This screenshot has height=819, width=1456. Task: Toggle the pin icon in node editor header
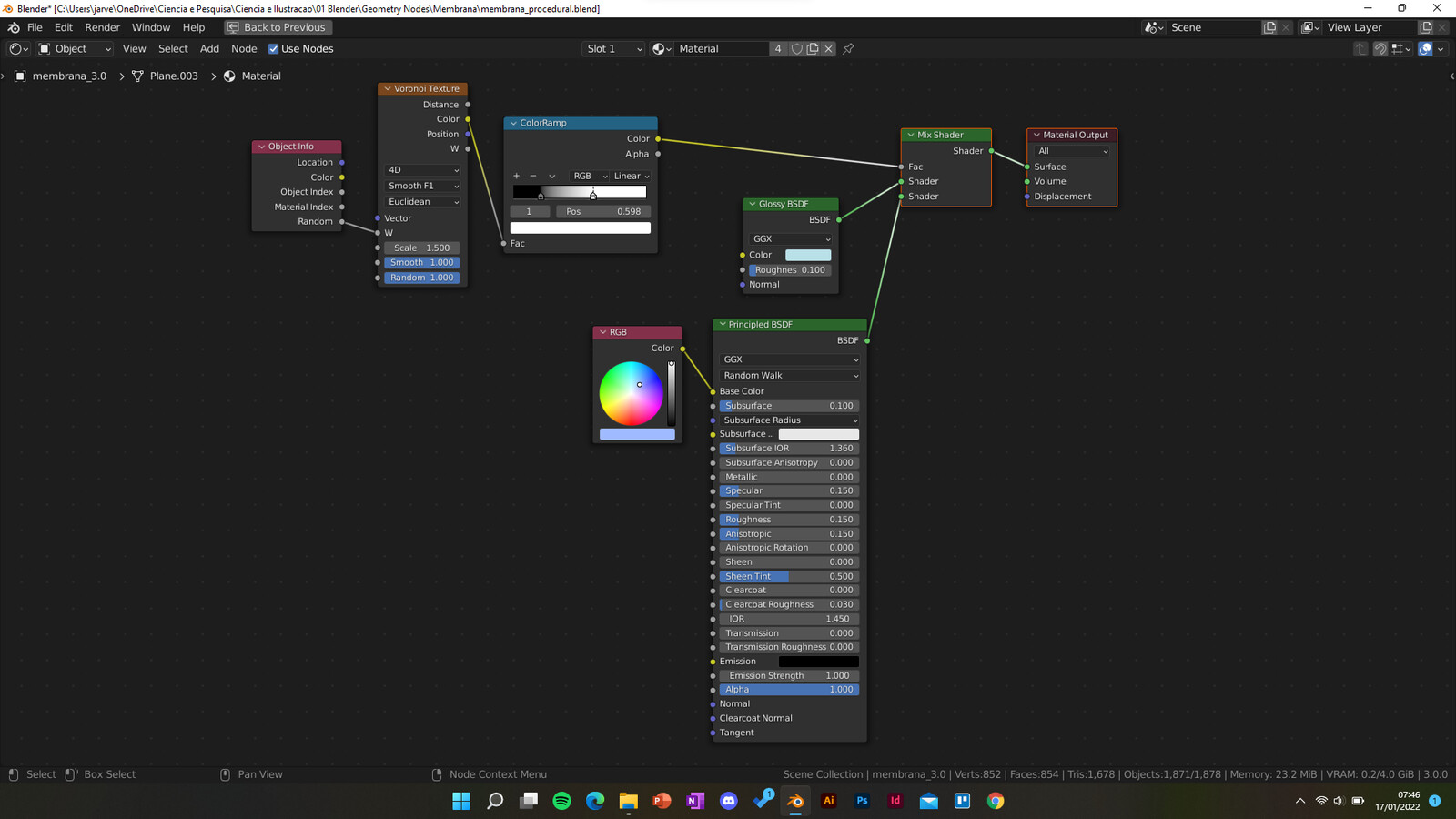coord(848,49)
